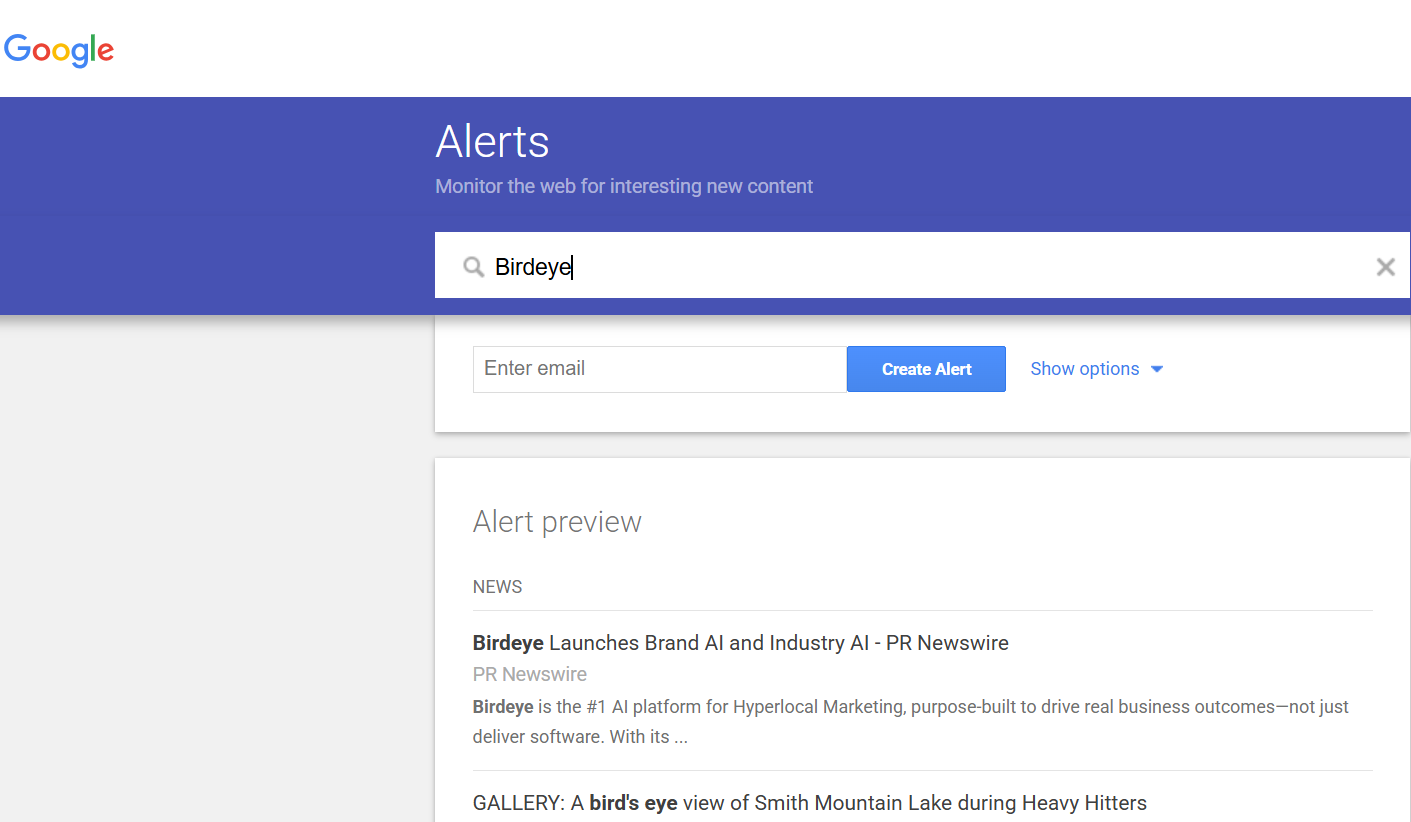Open the bird's eye view gallery article
This screenshot has width=1411, height=822.
(809, 803)
